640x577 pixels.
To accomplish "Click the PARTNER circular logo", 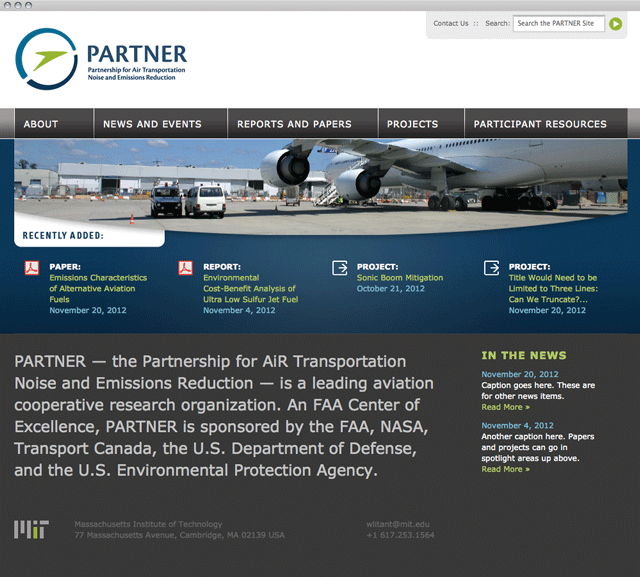I will (x=47, y=59).
